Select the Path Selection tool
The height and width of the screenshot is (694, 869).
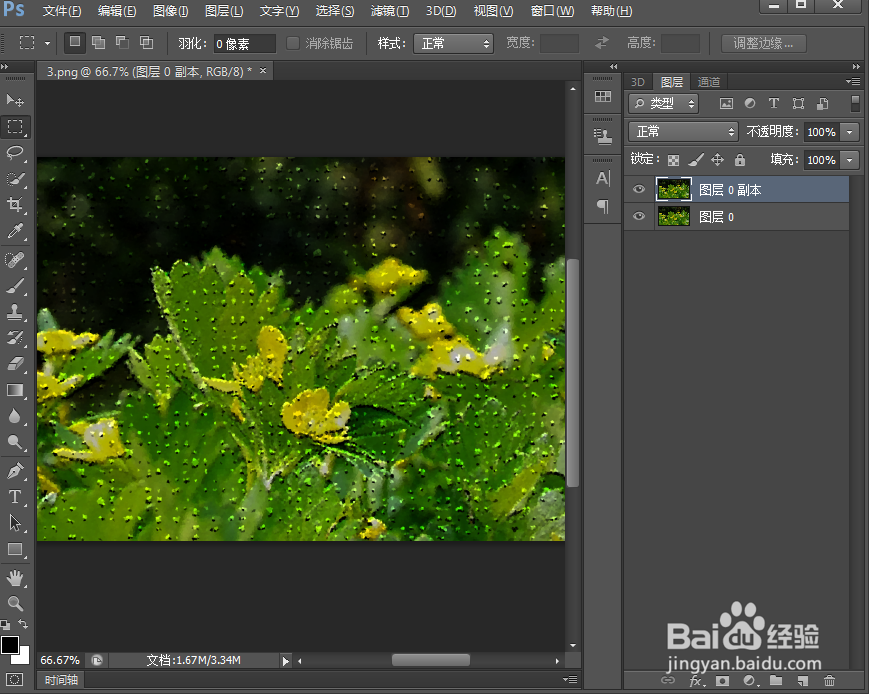tap(15, 523)
